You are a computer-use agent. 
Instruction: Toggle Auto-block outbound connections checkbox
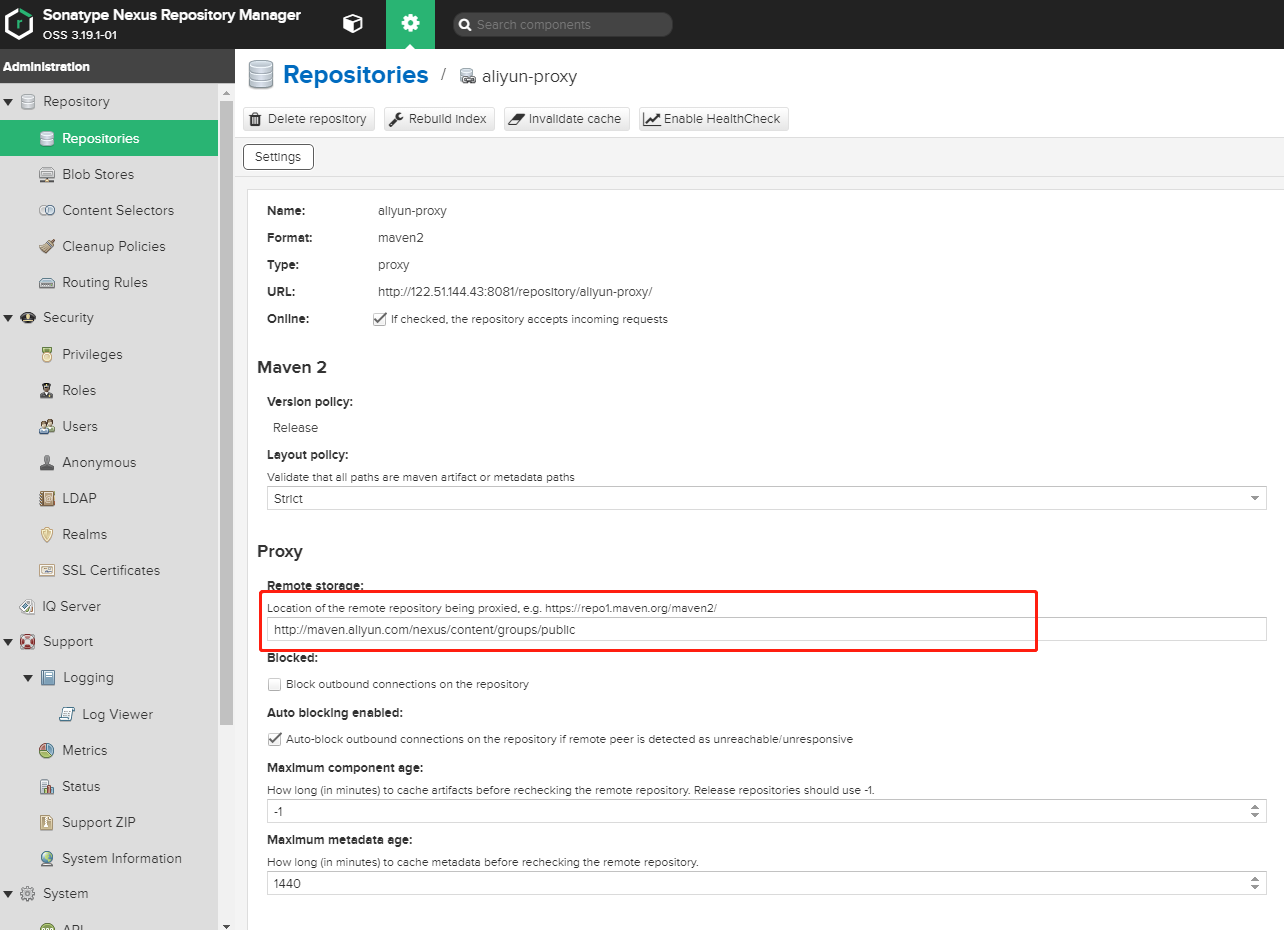coord(274,739)
